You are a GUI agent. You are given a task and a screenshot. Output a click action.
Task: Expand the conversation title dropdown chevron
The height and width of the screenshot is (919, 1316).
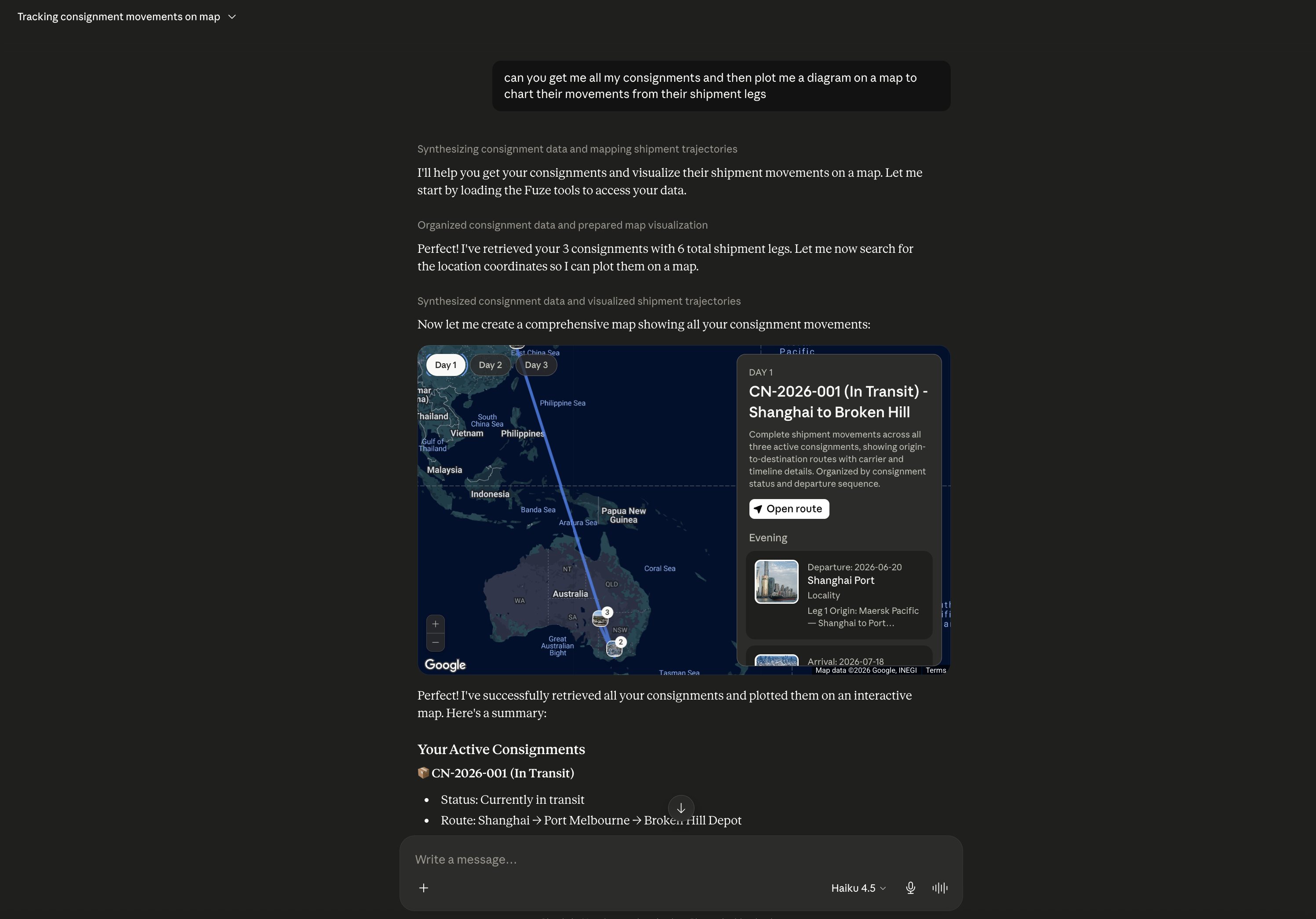[x=232, y=17]
